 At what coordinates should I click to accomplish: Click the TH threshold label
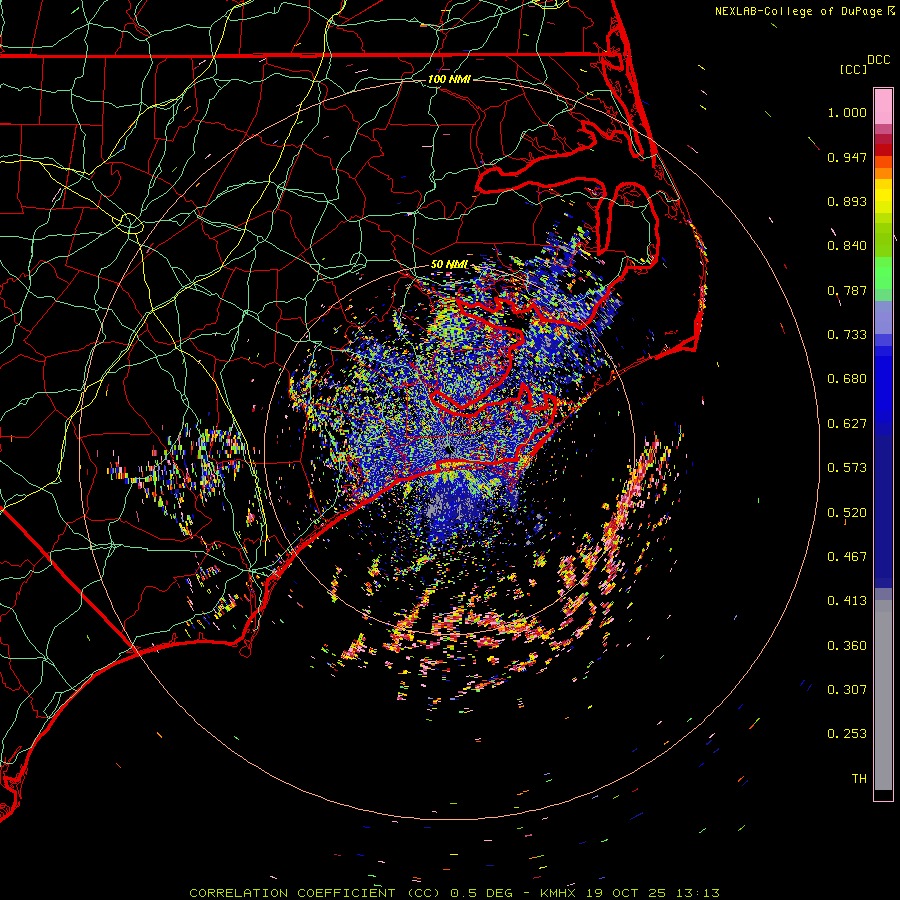[859, 779]
